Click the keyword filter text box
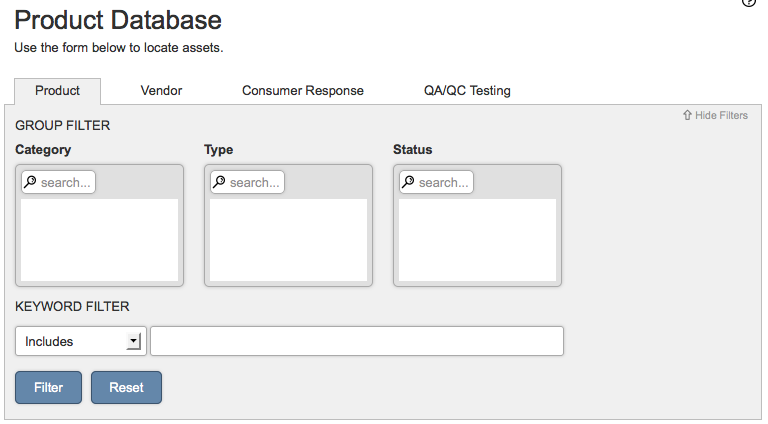 click(x=357, y=341)
